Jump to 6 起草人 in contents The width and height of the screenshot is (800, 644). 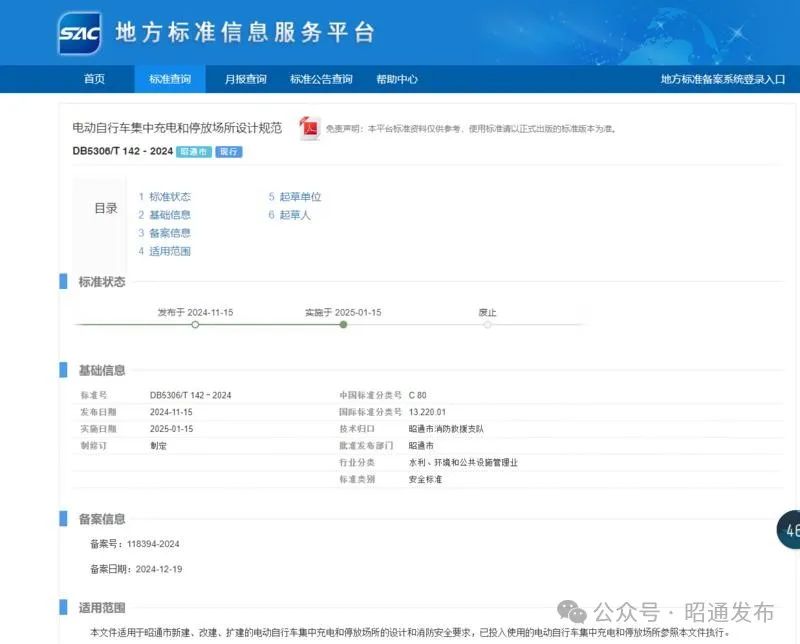coord(289,215)
